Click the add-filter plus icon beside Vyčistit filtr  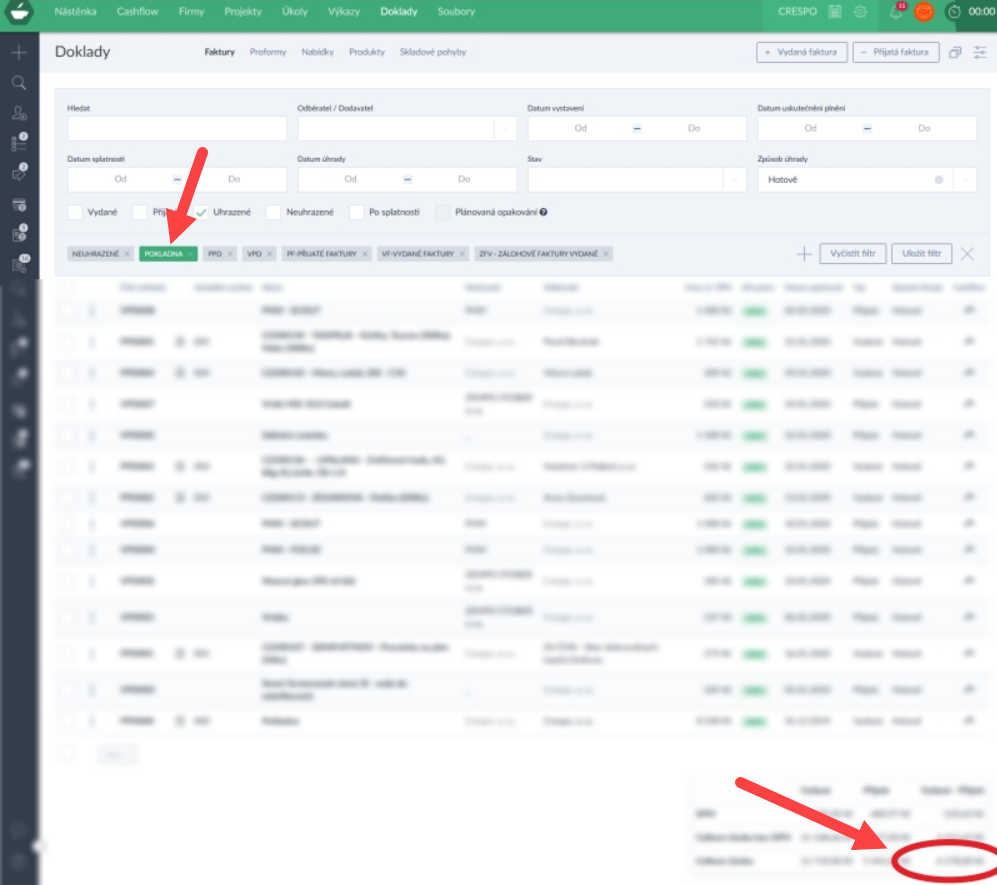coord(803,254)
